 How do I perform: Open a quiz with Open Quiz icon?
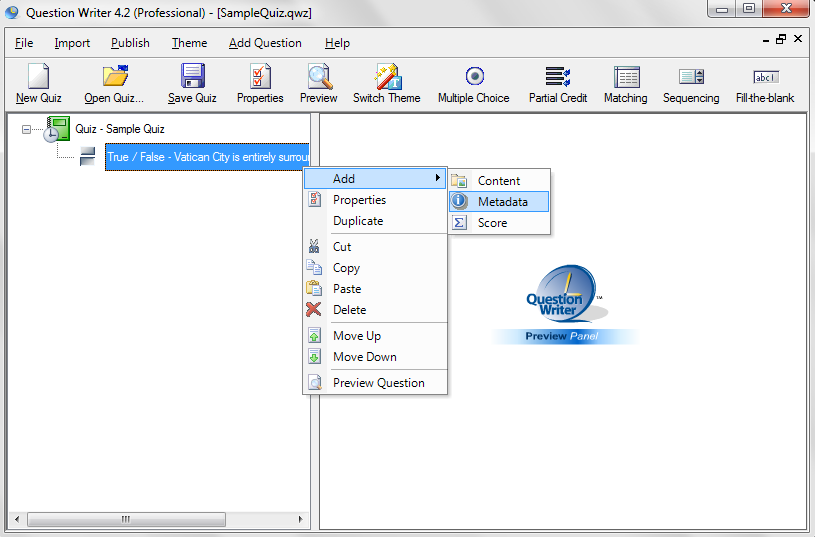tap(115, 76)
